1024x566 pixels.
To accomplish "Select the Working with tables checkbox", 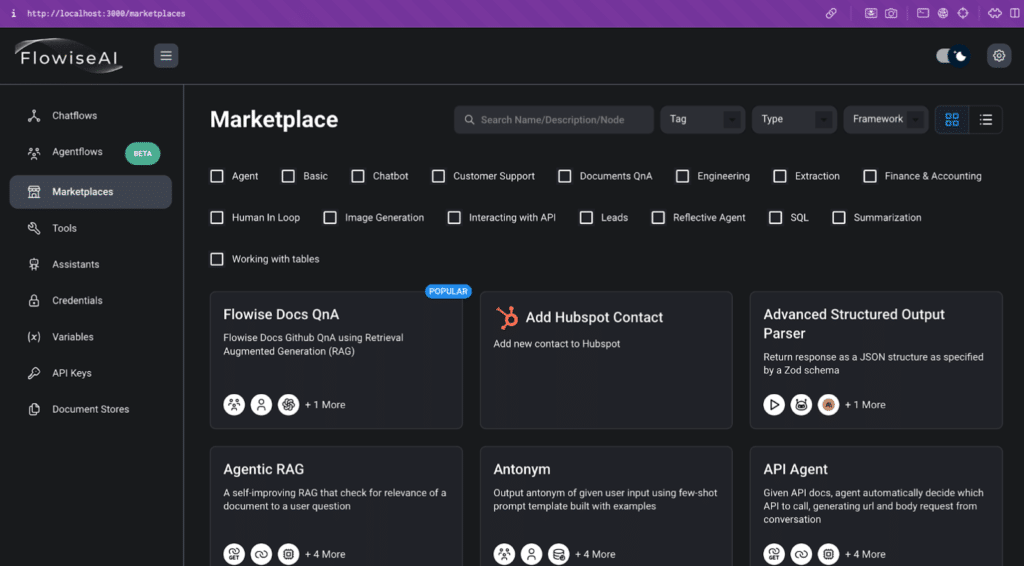I will click(217, 259).
